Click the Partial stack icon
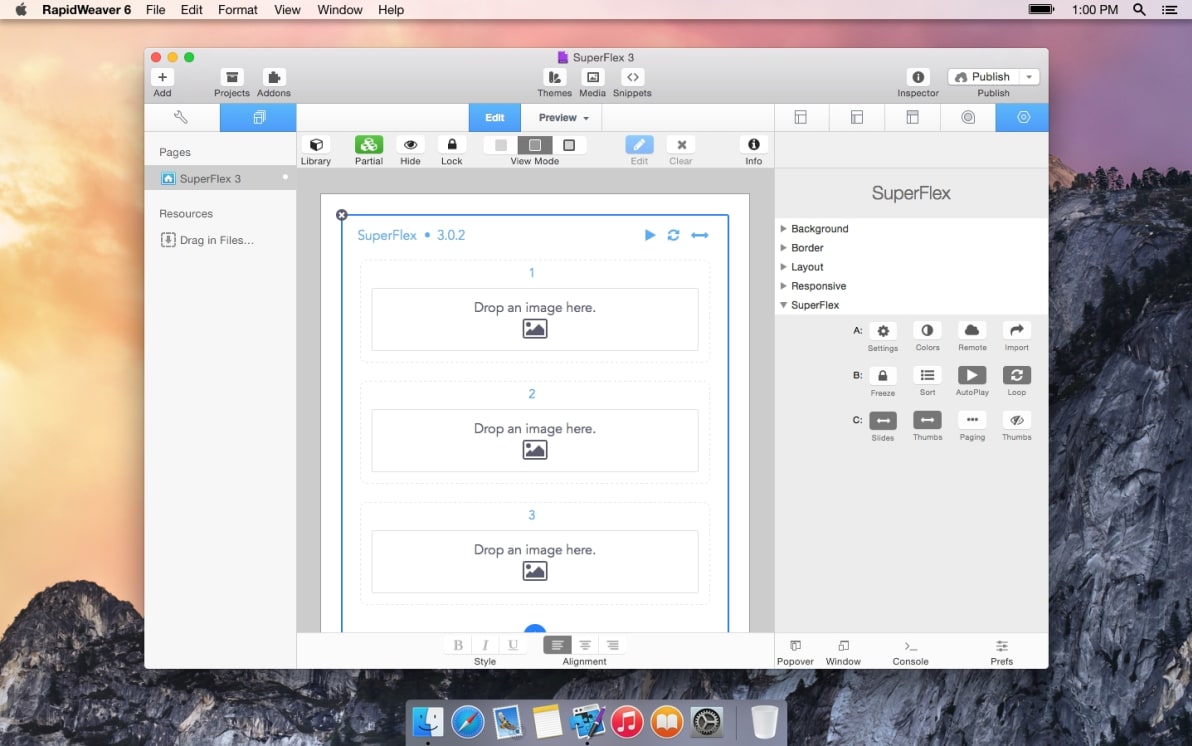The width and height of the screenshot is (1192, 746). [x=369, y=144]
